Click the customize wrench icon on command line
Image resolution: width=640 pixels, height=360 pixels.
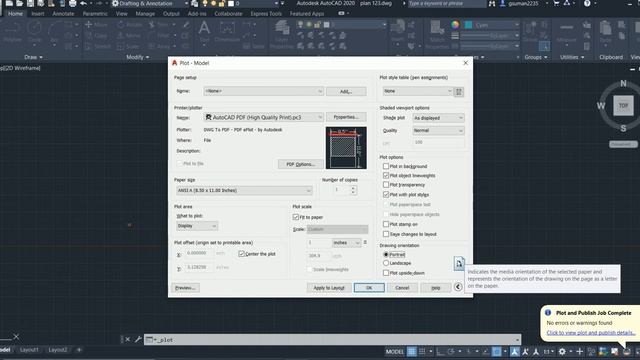coord(138,339)
